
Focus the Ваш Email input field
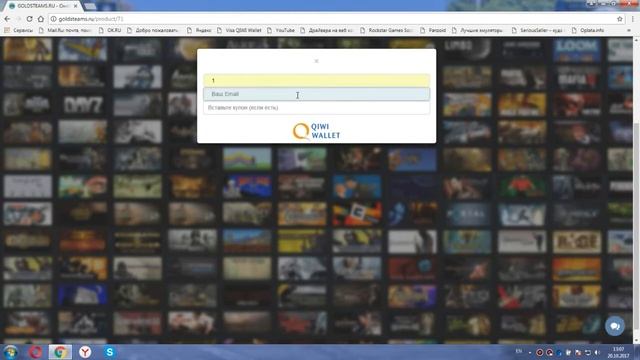pos(316,94)
